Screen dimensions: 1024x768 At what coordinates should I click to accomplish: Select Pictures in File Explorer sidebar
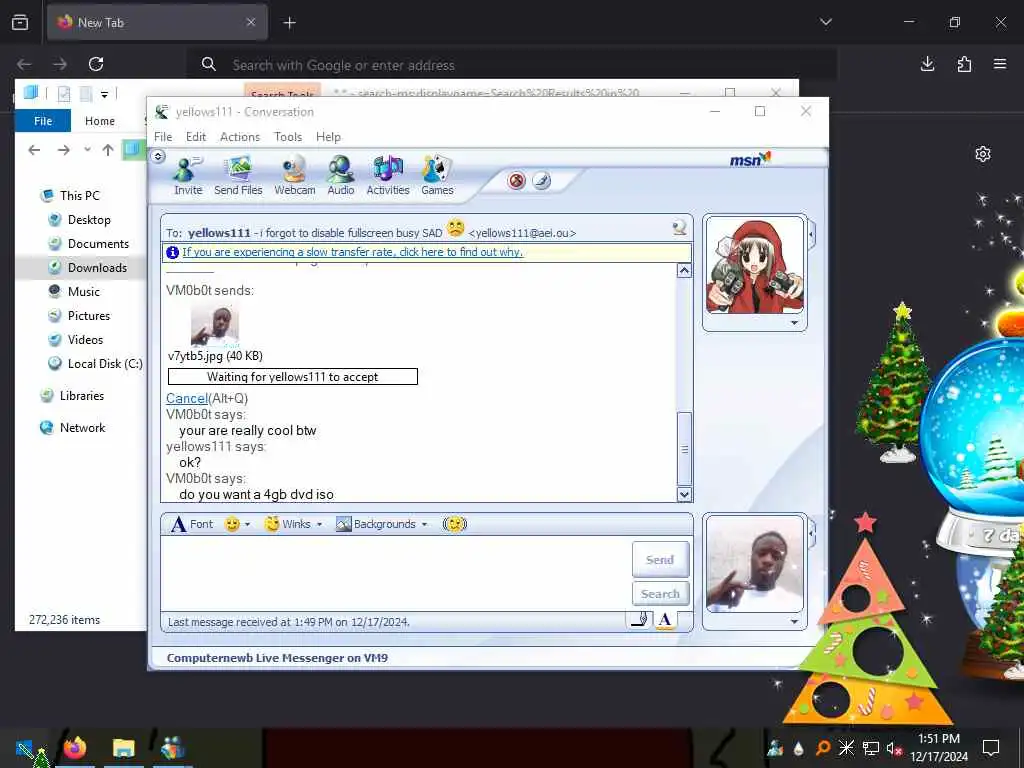(x=89, y=315)
